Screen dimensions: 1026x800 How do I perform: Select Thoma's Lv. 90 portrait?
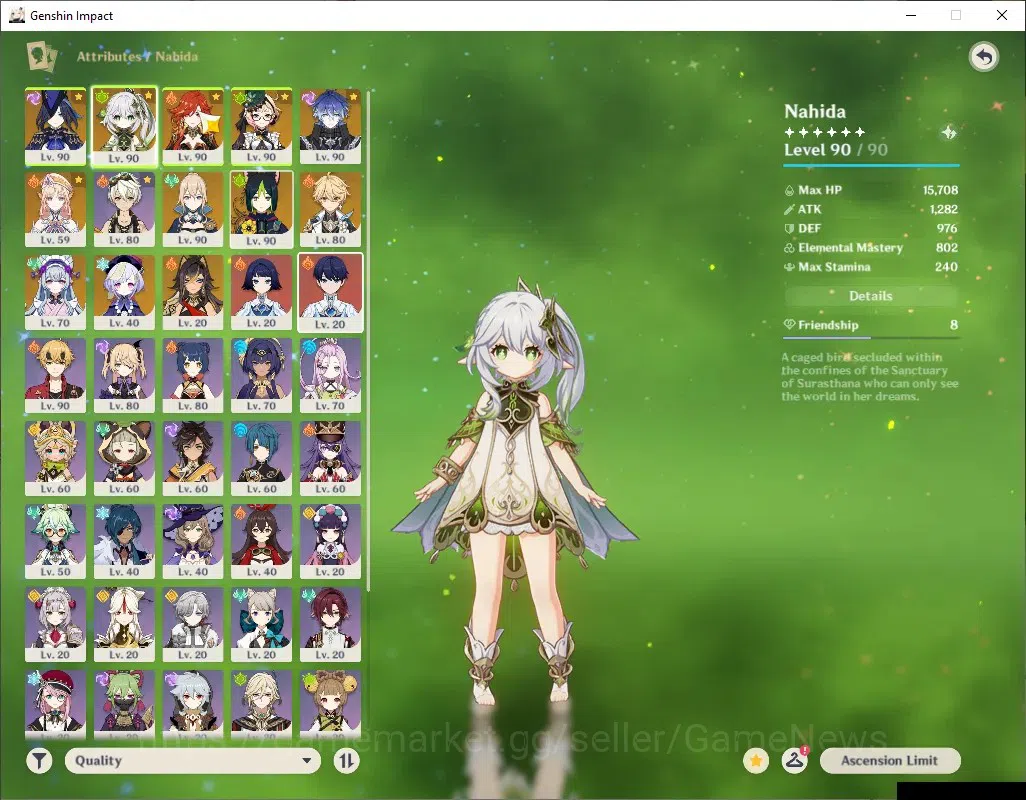point(56,375)
